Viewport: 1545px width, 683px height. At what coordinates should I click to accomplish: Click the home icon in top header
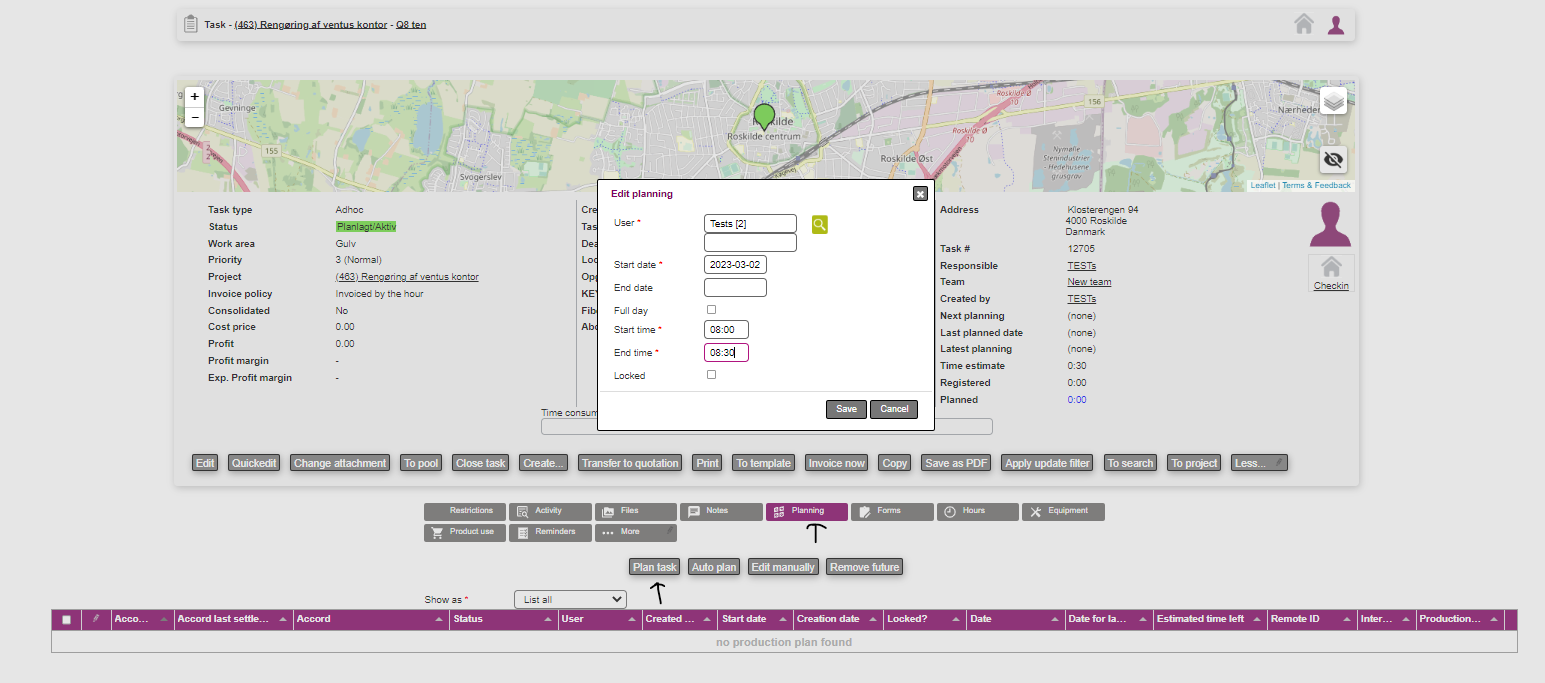[x=1303, y=24]
